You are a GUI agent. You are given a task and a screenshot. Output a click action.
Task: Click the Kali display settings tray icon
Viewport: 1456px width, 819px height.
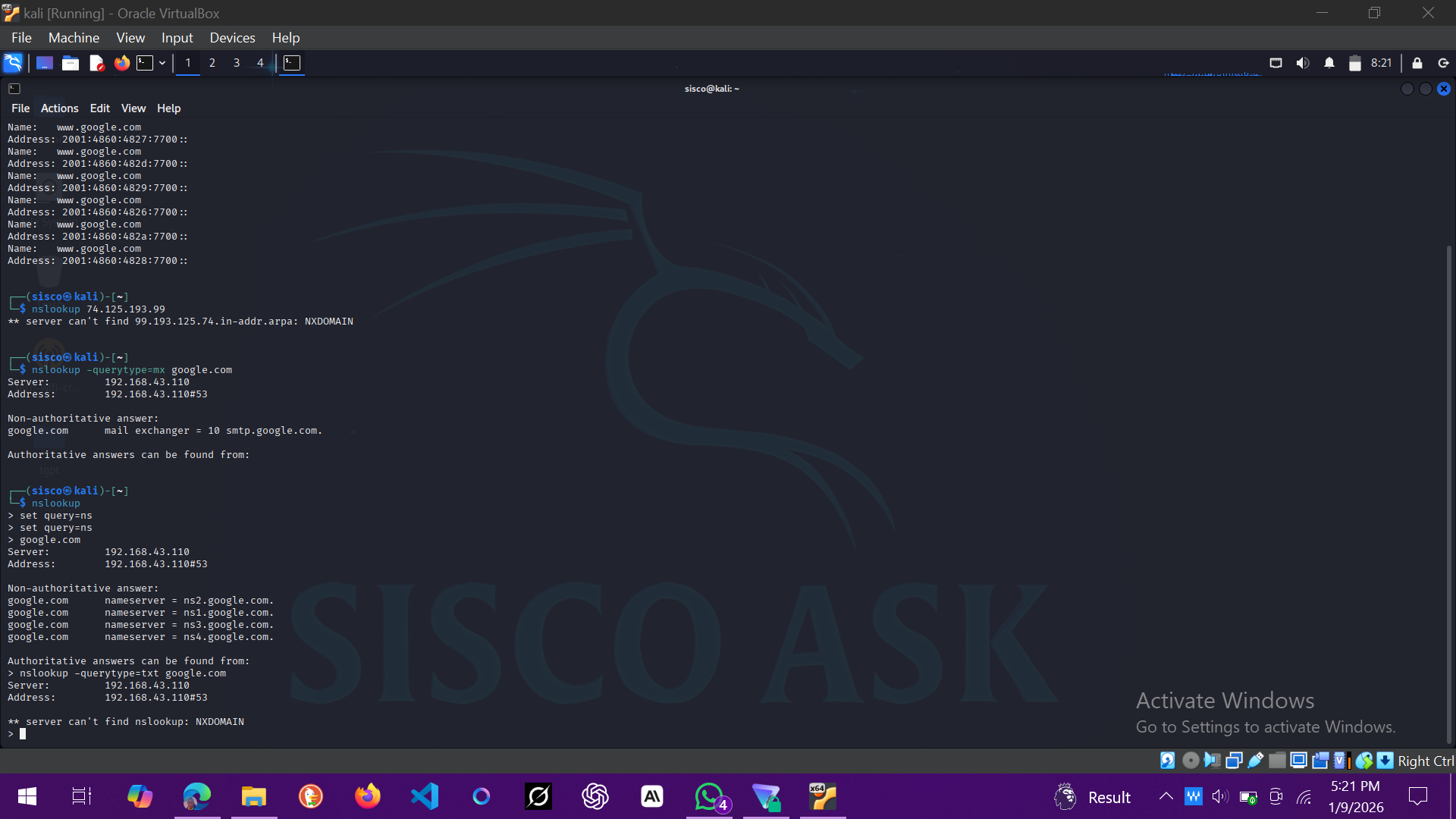[x=1276, y=63]
